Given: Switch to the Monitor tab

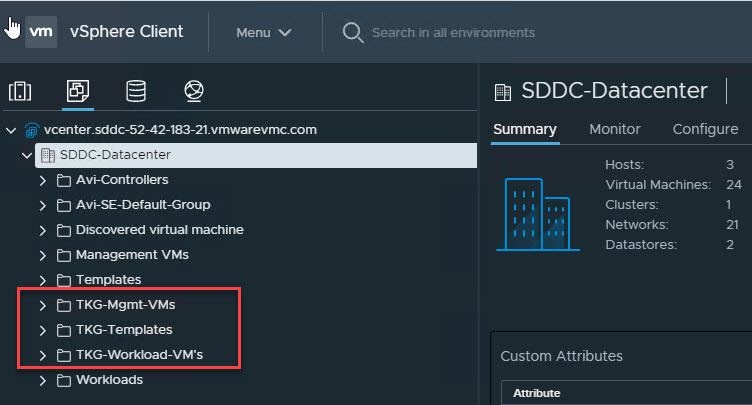Looking at the screenshot, I should click(x=614, y=129).
